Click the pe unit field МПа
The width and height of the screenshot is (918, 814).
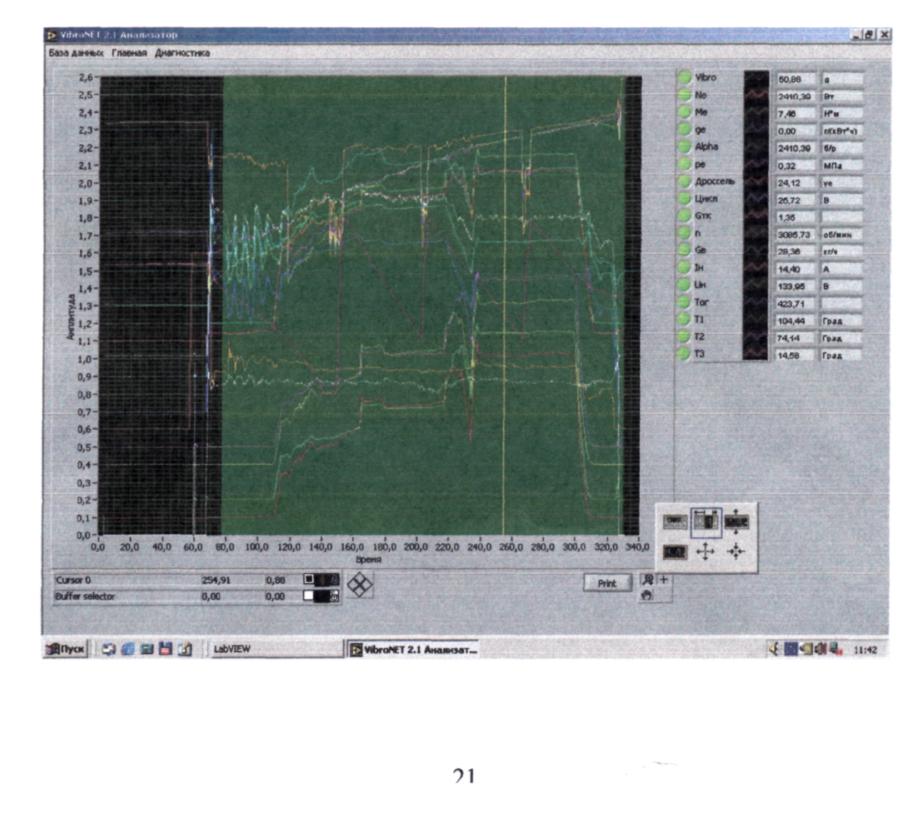pyautogui.click(x=842, y=166)
